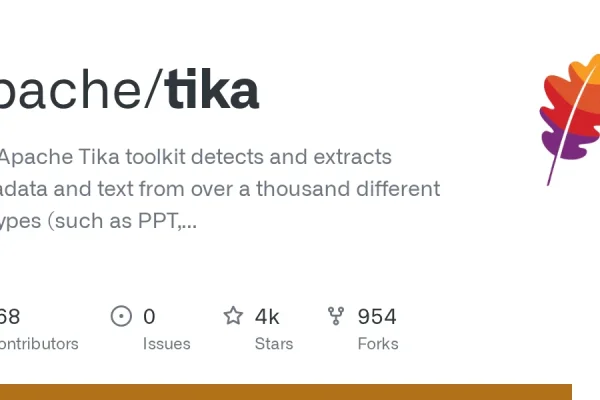This screenshot has height=400, width=600.
Task: Select the 68 contributors count
Action: click(10, 317)
